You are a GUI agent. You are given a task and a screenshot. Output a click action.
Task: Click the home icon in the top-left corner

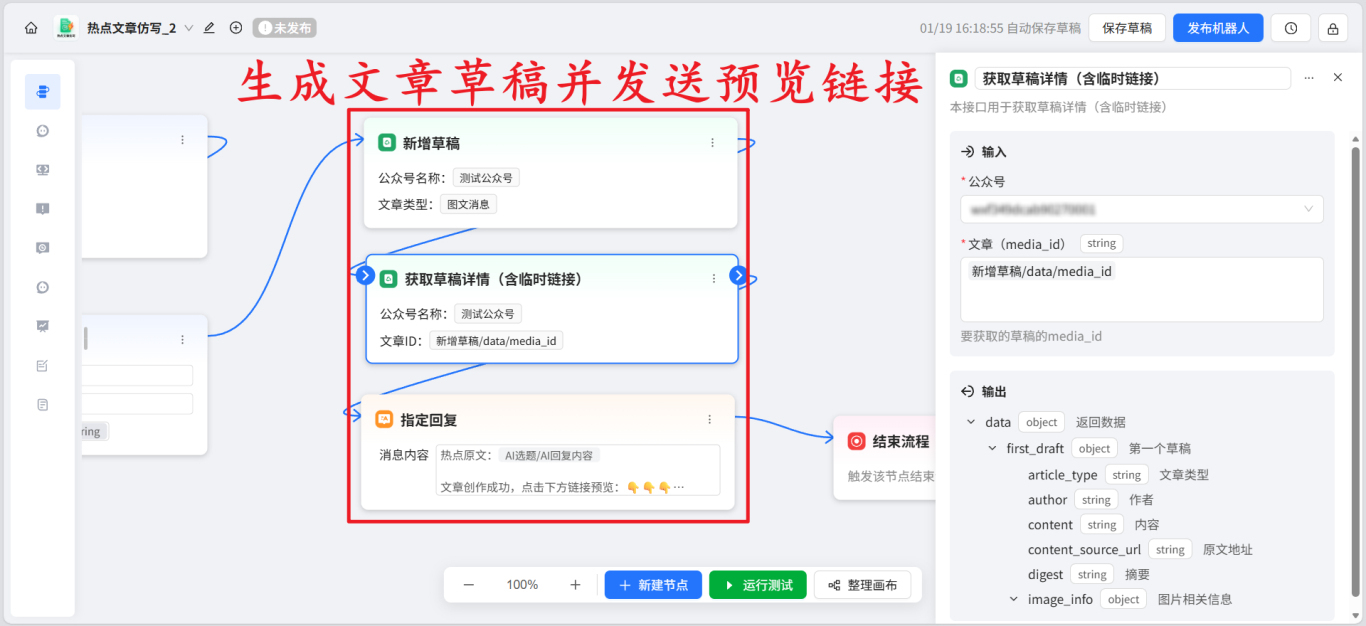click(x=31, y=27)
